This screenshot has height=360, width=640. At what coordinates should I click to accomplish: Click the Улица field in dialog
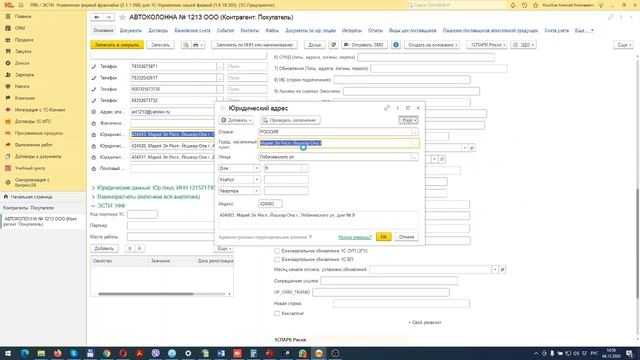[x=335, y=157]
